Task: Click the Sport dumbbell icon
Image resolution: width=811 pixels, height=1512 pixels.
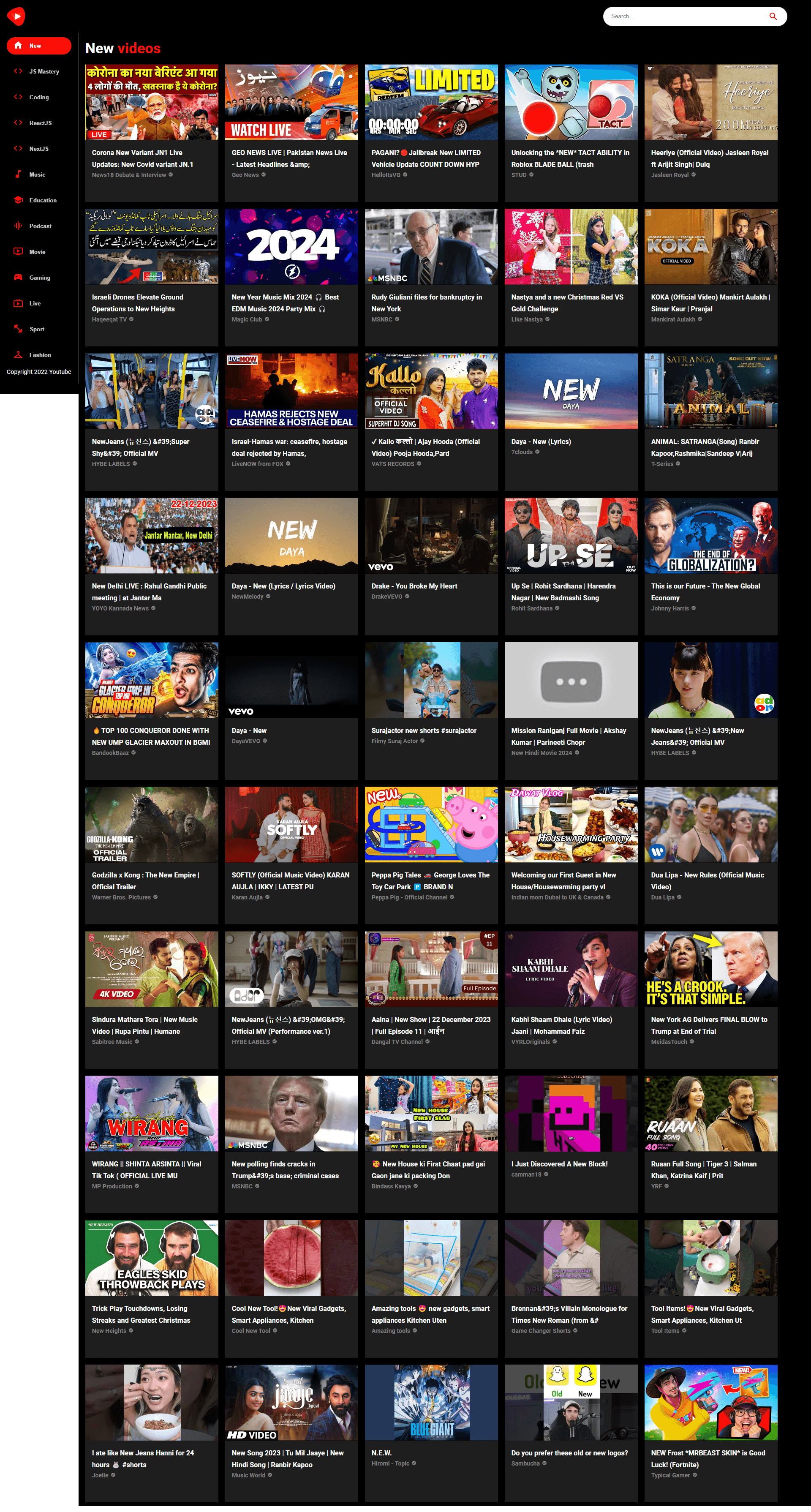Action: click(18, 329)
